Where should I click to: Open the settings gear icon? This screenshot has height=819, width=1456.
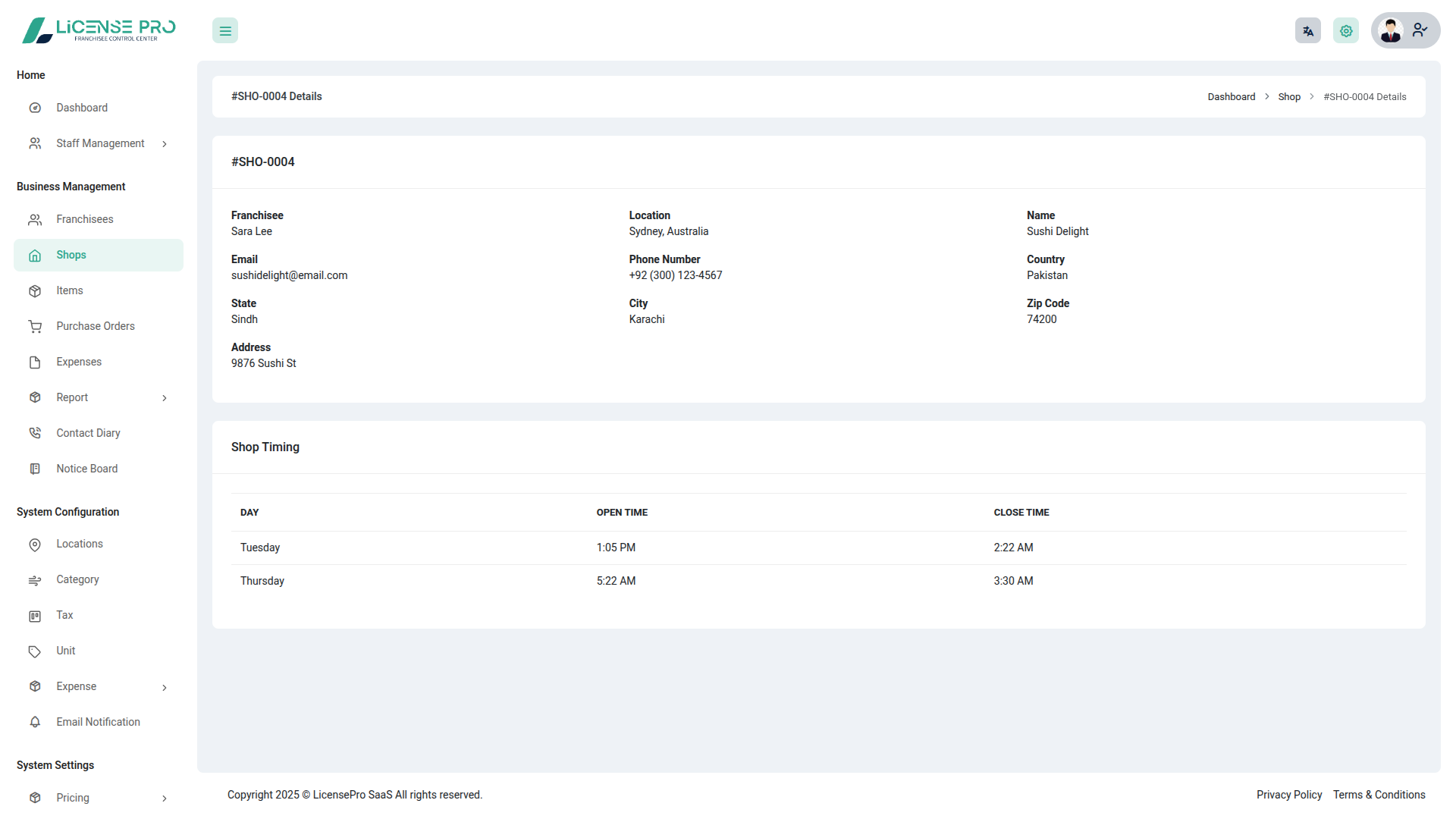pyautogui.click(x=1345, y=31)
